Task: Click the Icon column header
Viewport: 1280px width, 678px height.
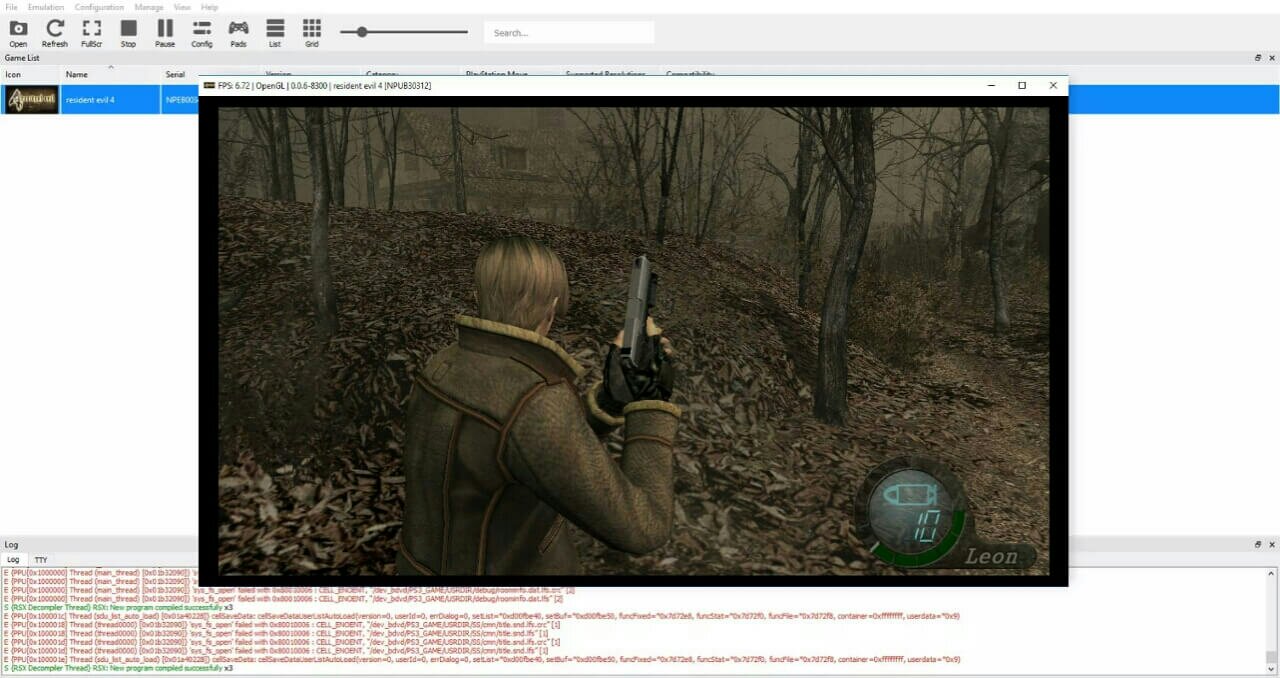Action: pos(31,74)
